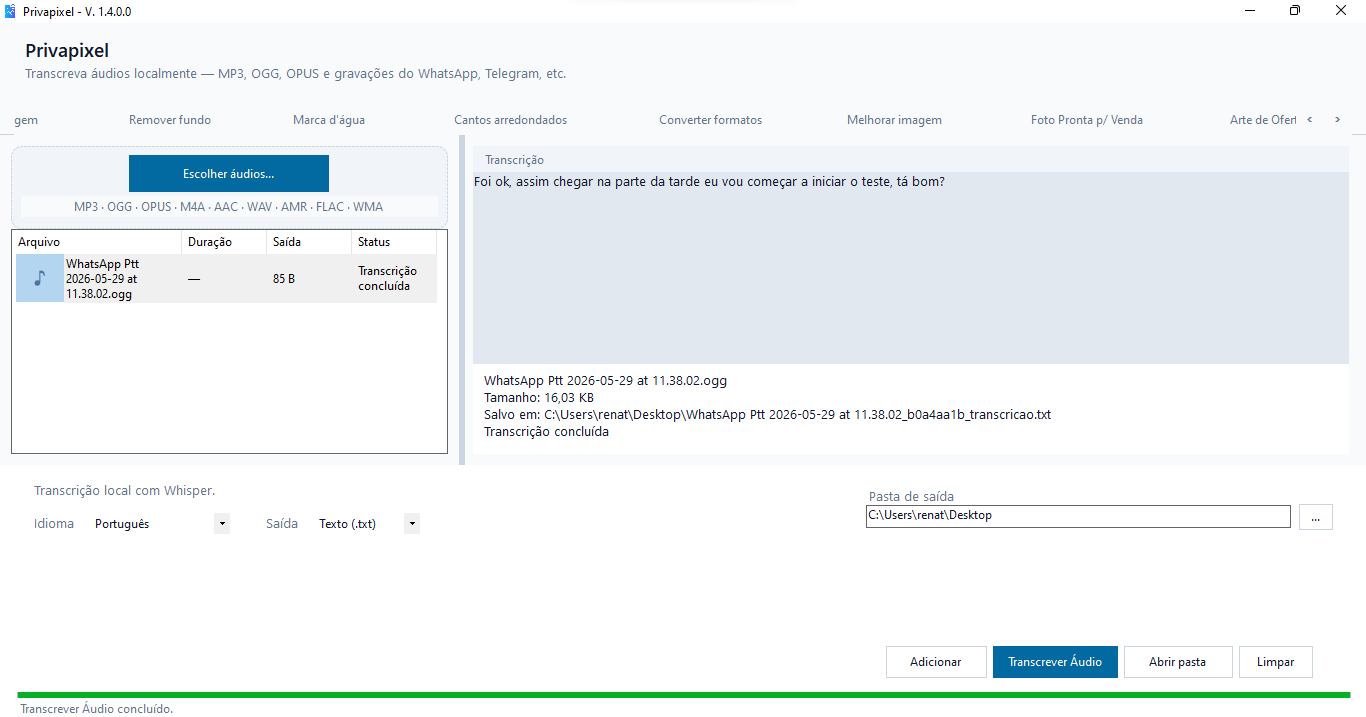Sort by the Duração column header
1366x717 pixels.
(223, 242)
